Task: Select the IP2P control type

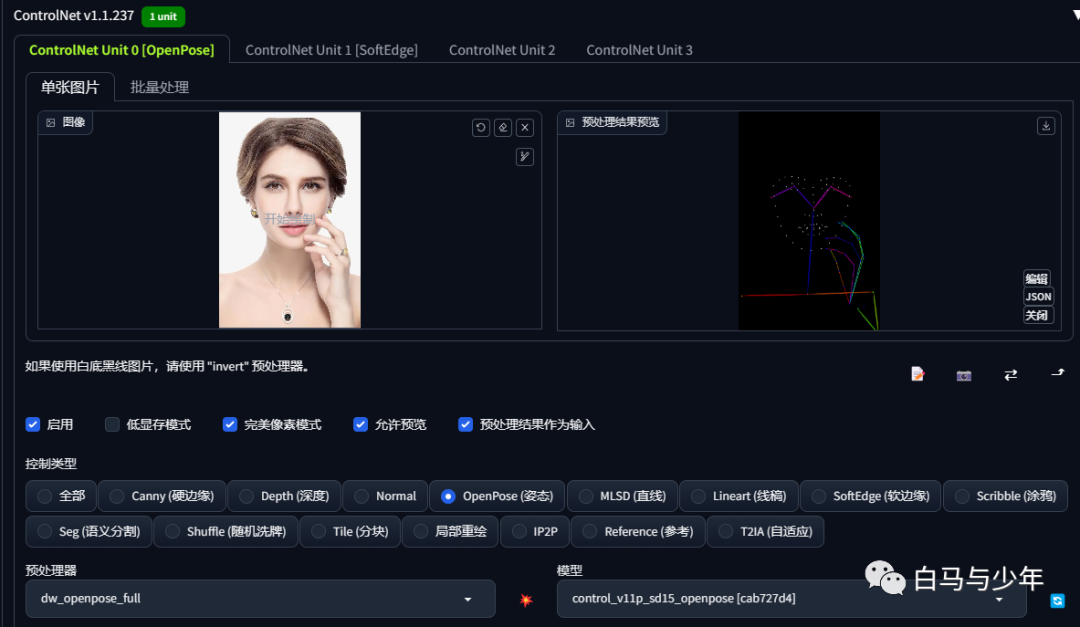Action: coord(534,531)
